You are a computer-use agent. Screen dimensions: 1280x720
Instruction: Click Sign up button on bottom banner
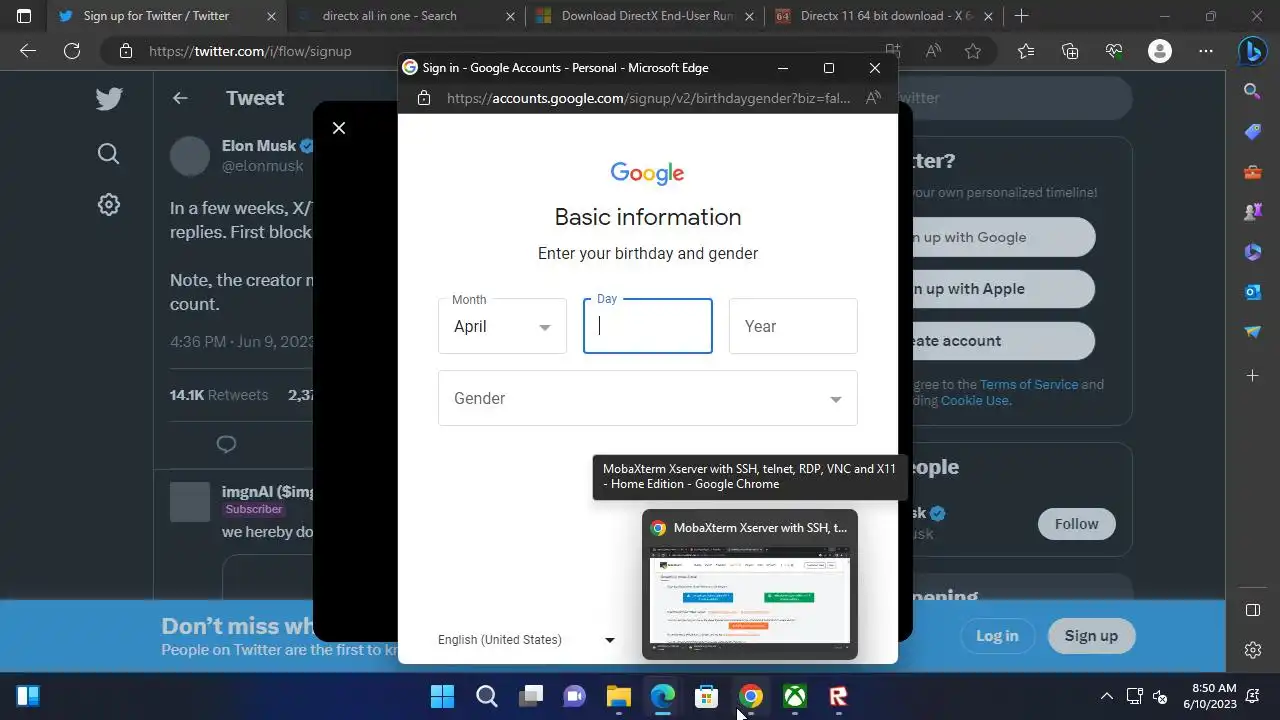[x=1091, y=636]
